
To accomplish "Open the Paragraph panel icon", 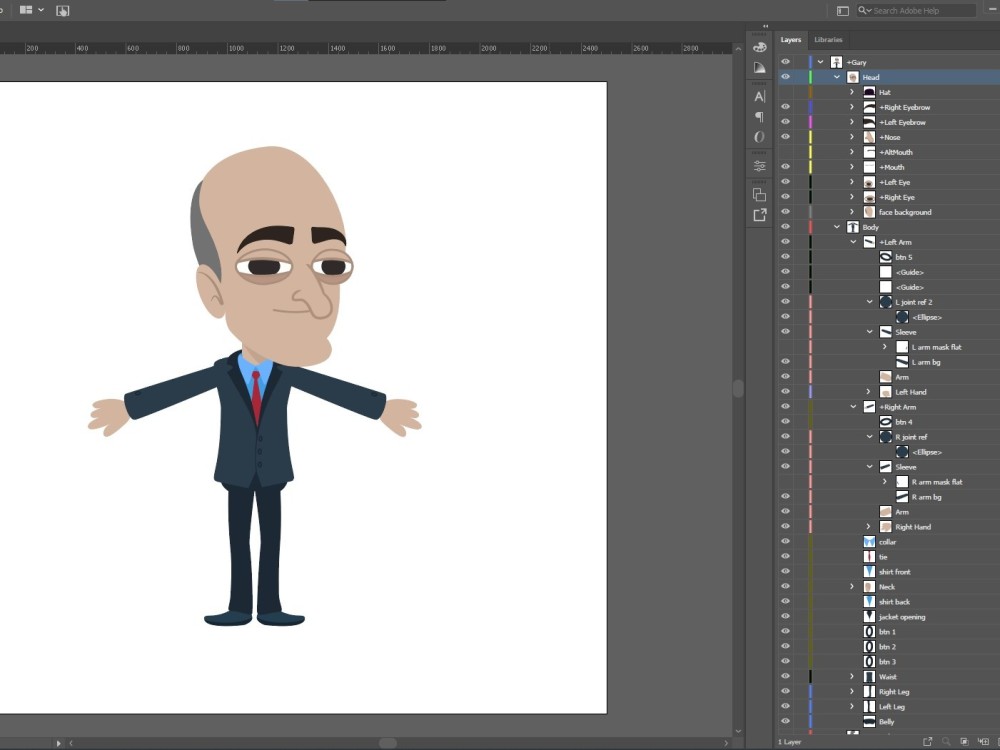I will point(759,117).
